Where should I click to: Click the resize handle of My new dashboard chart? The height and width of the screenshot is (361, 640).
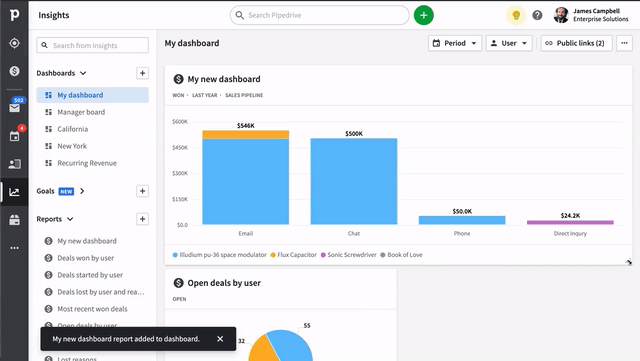629,262
